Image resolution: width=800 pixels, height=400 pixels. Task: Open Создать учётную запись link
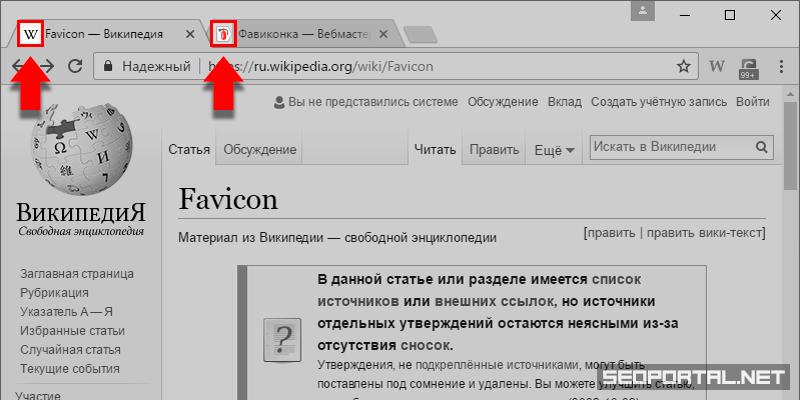pyautogui.click(x=659, y=102)
